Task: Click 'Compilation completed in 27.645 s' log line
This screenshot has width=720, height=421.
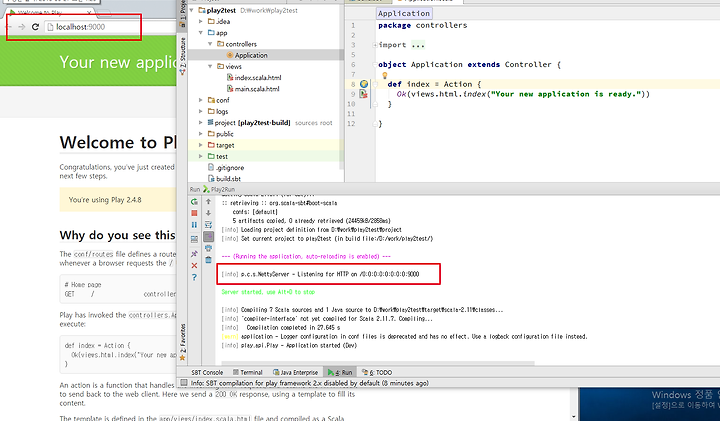Action: pyautogui.click(x=293, y=328)
